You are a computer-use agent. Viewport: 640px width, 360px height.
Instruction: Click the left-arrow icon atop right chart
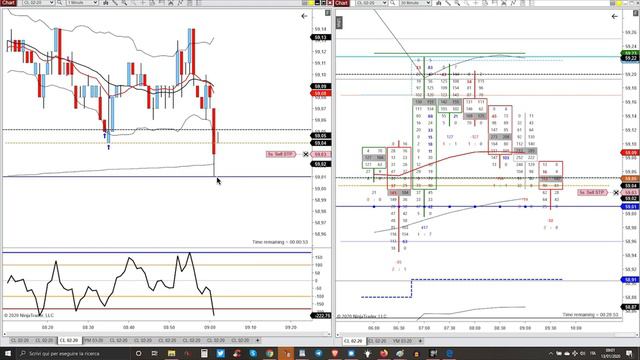tap(615, 16)
